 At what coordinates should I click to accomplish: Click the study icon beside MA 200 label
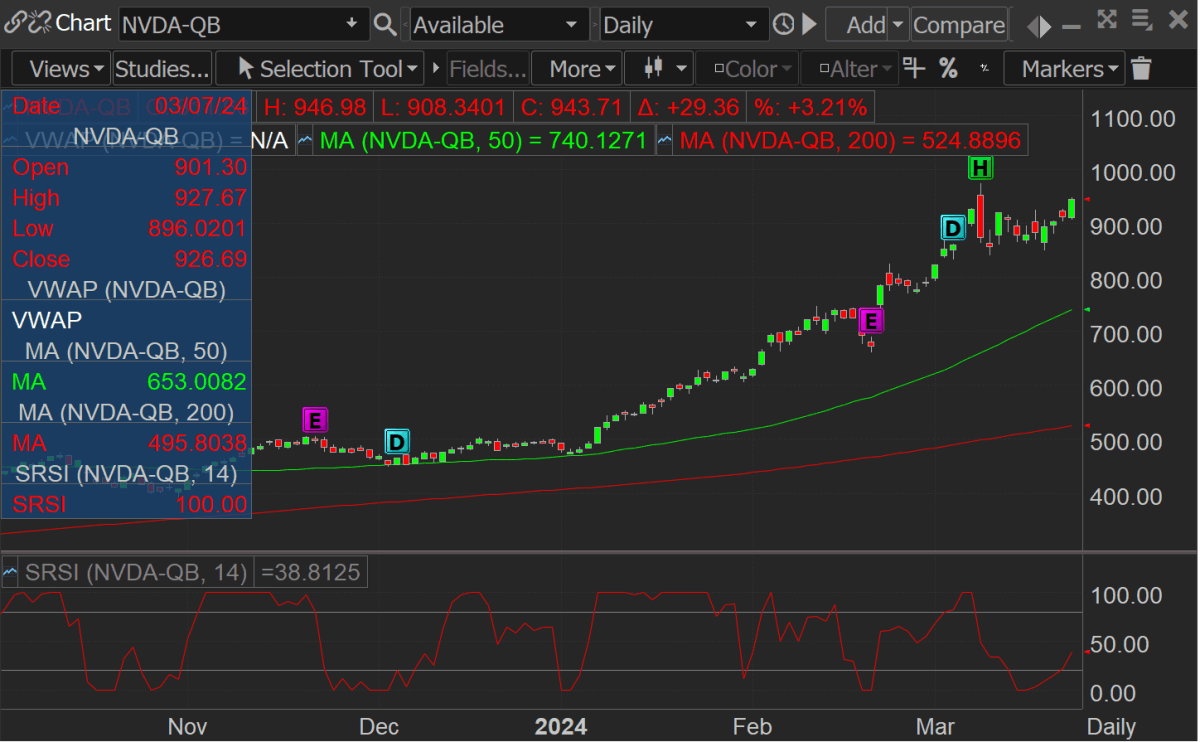coord(664,141)
